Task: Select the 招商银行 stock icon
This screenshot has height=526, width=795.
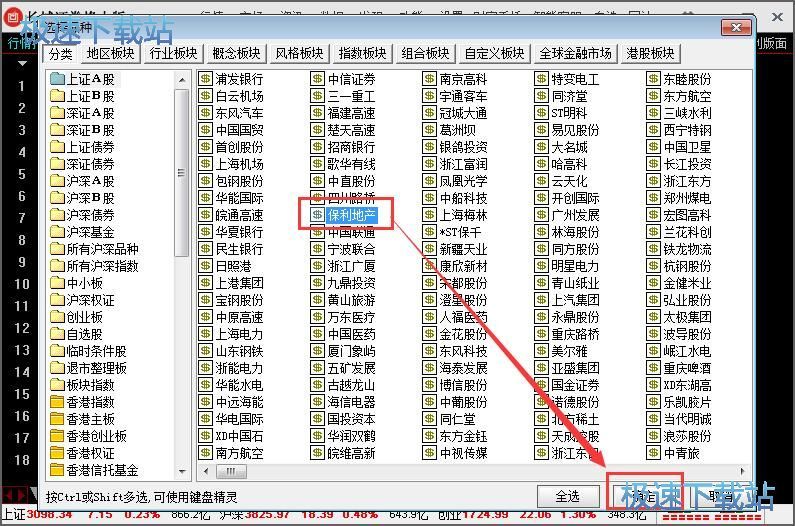Action: 317,147
